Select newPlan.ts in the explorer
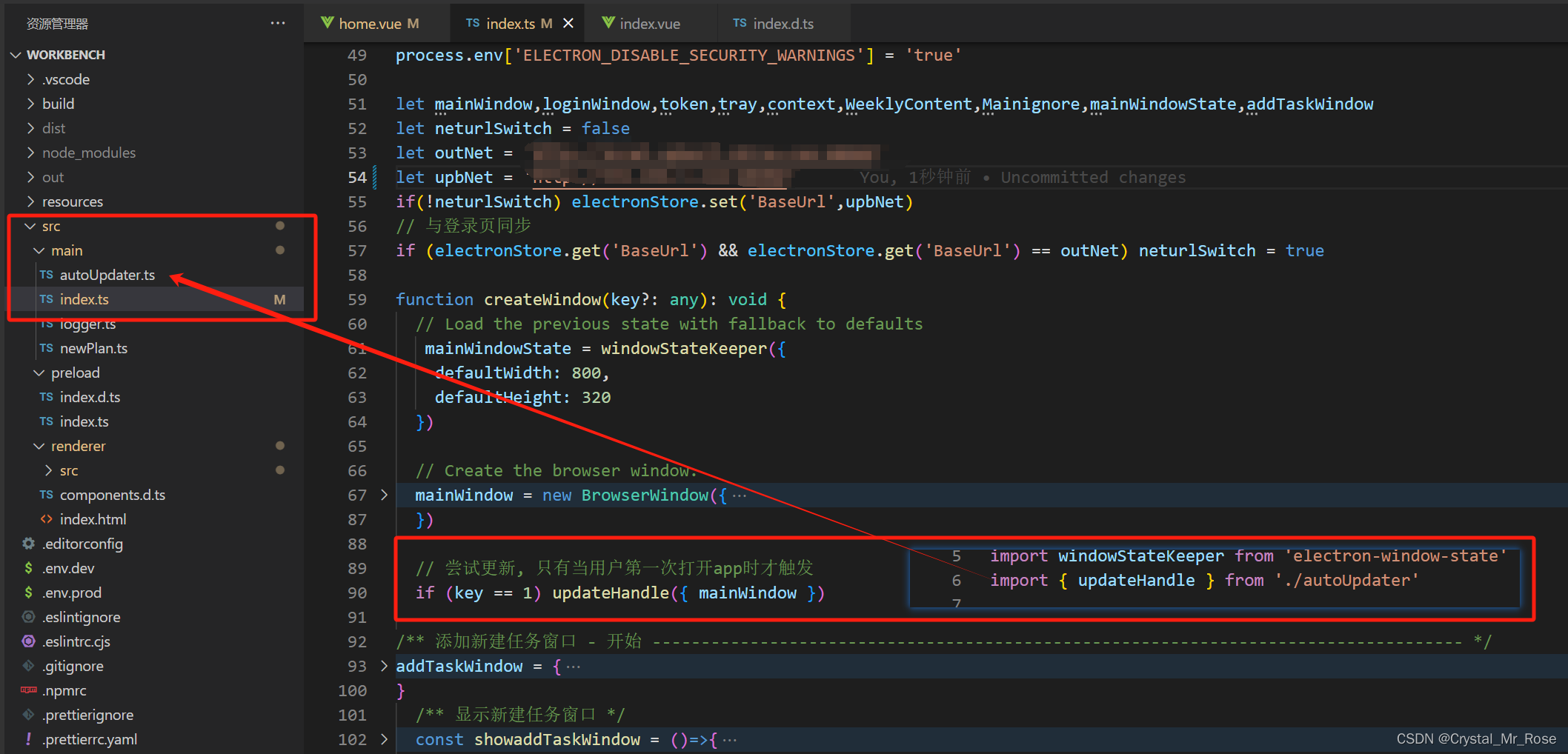The height and width of the screenshot is (754, 1568). (x=94, y=347)
